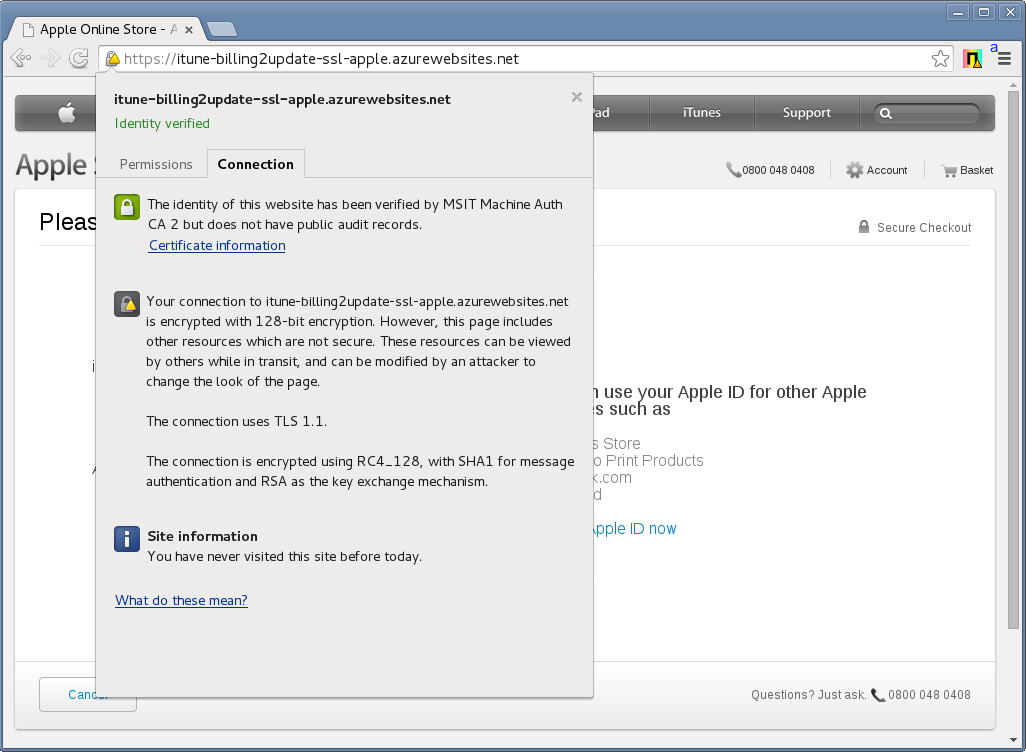Click the magnifier icon in the Apple search box

pos(886,113)
